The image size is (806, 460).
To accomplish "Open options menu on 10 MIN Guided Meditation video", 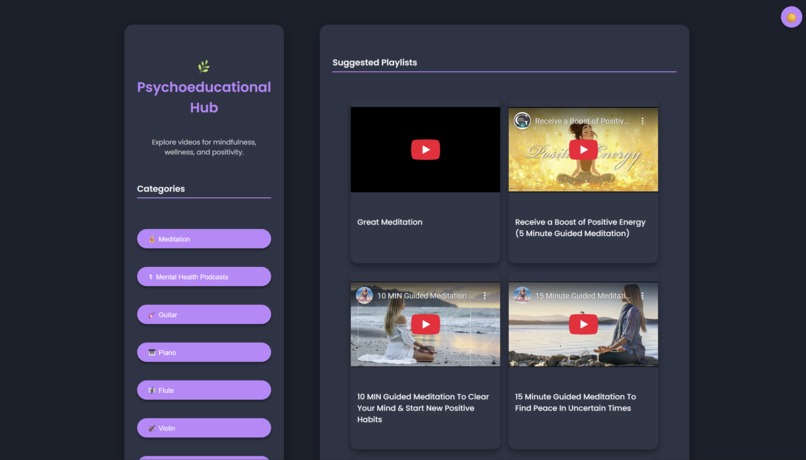I will 484,296.
